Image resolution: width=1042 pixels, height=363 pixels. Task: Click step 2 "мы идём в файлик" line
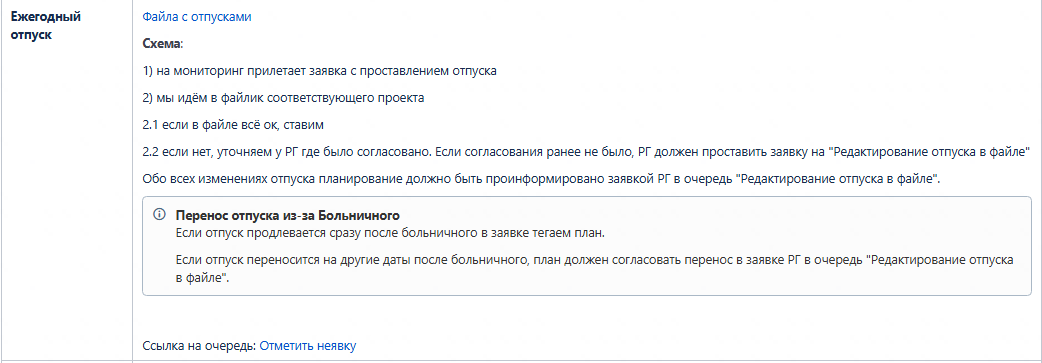coord(284,98)
